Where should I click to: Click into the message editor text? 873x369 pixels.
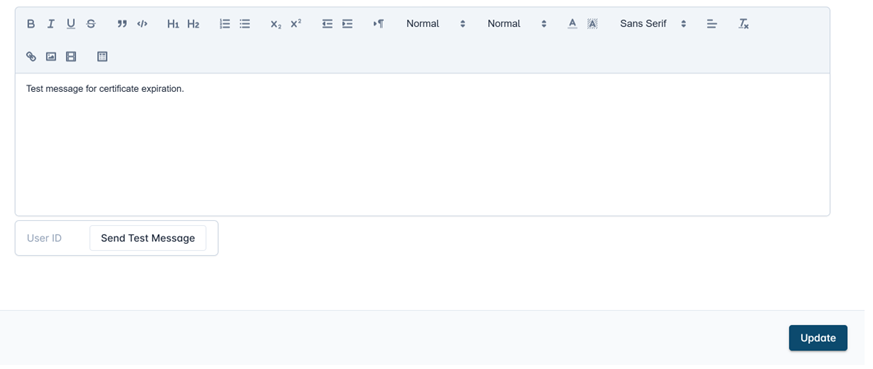(105, 88)
